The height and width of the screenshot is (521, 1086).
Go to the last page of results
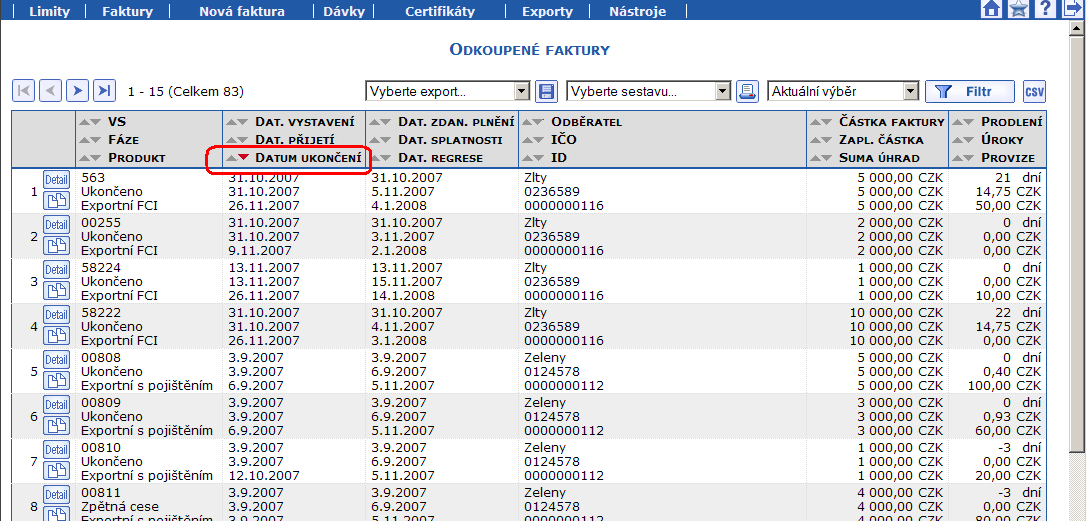104,91
